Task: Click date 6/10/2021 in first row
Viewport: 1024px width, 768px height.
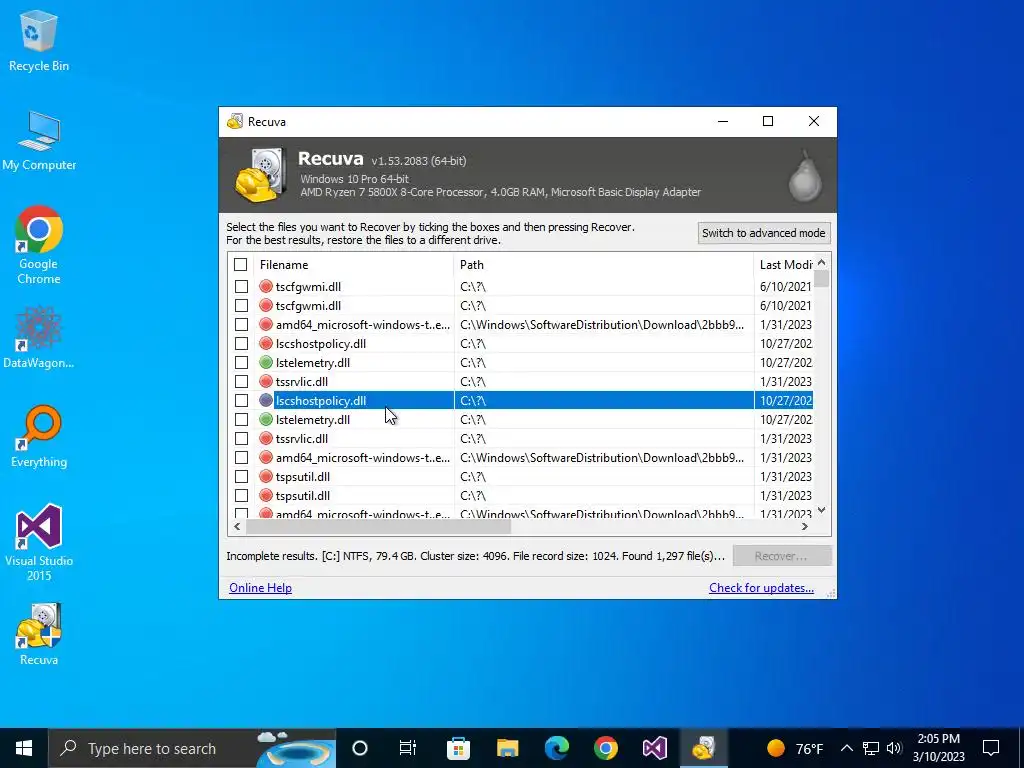Action: pos(786,287)
